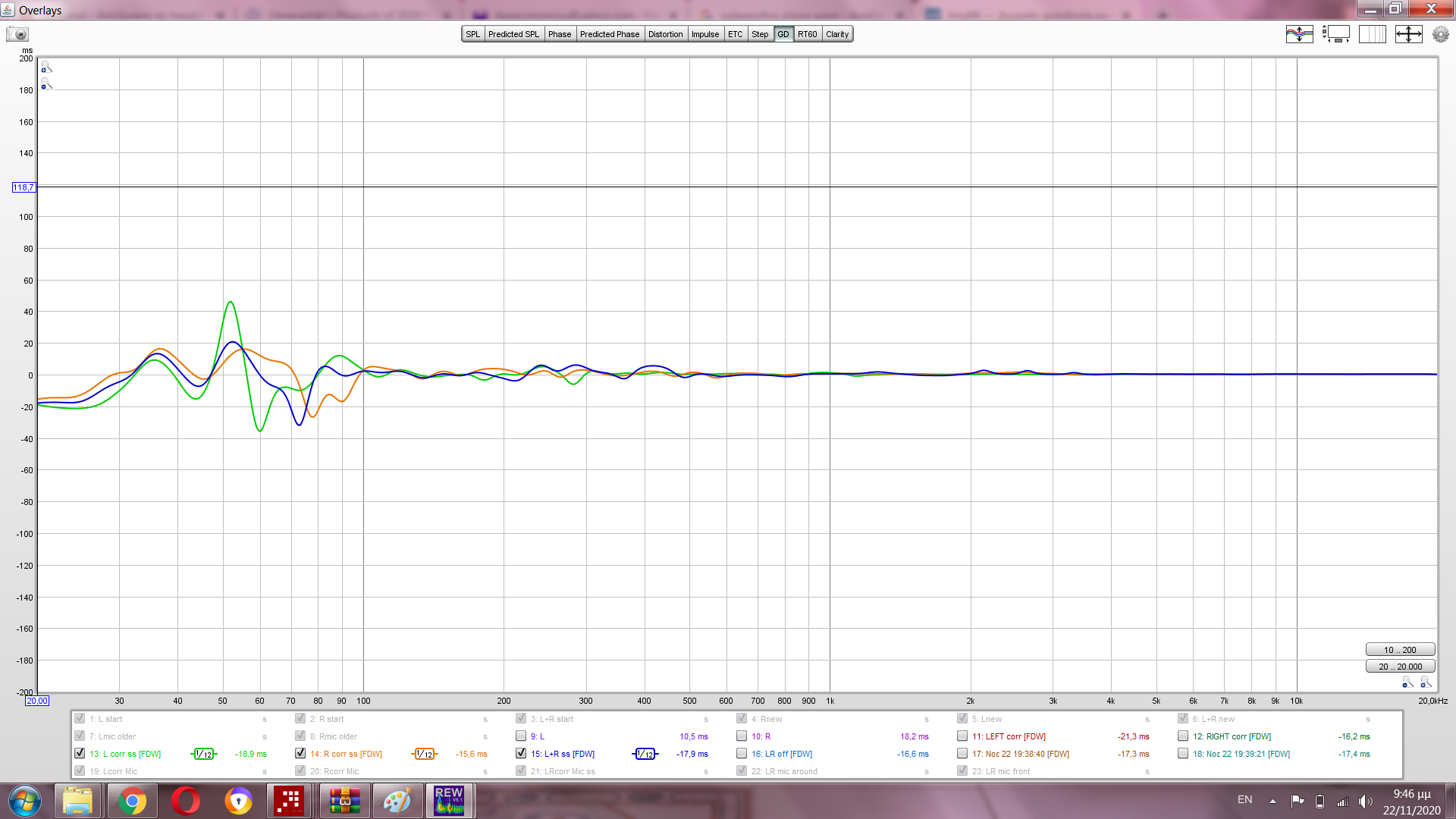Screen dimensions: 1456x819
Task: Click the separate traces icon
Action: (x=1299, y=34)
